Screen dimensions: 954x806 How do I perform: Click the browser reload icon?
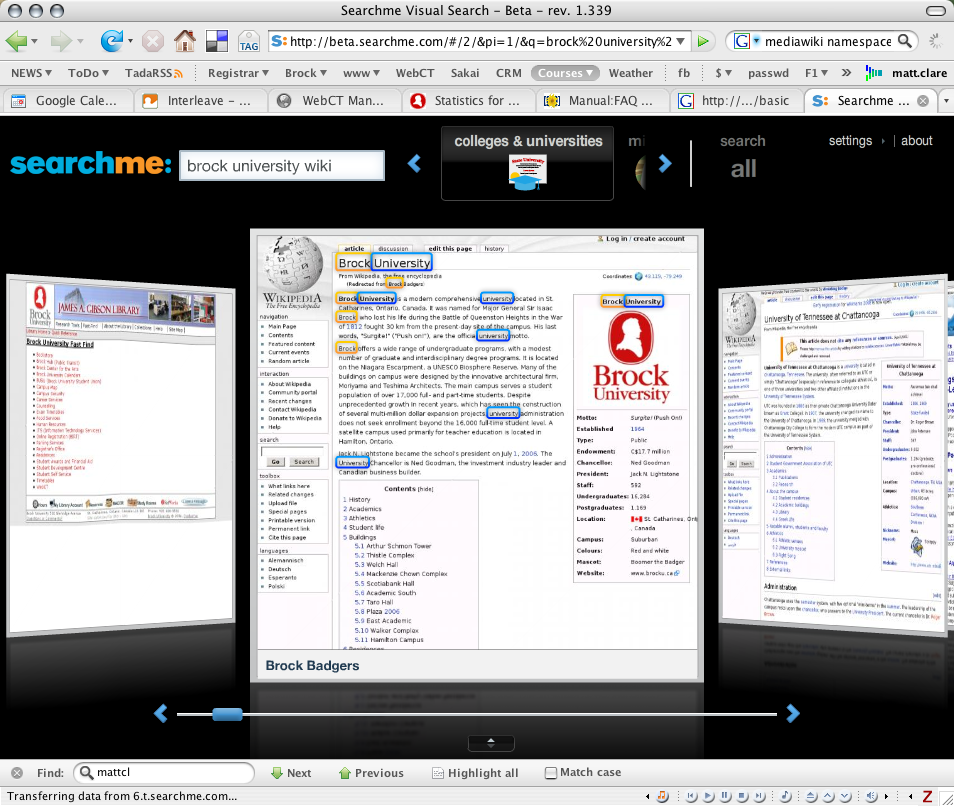pos(112,41)
